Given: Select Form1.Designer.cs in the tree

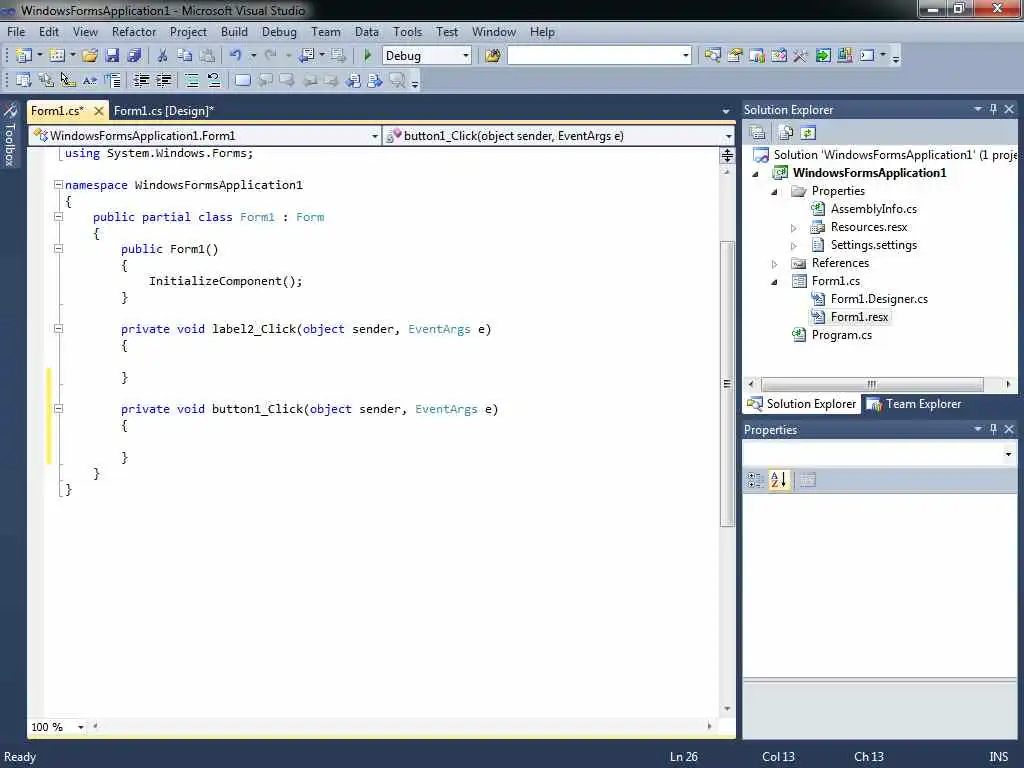Looking at the screenshot, I should (x=879, y=298).
